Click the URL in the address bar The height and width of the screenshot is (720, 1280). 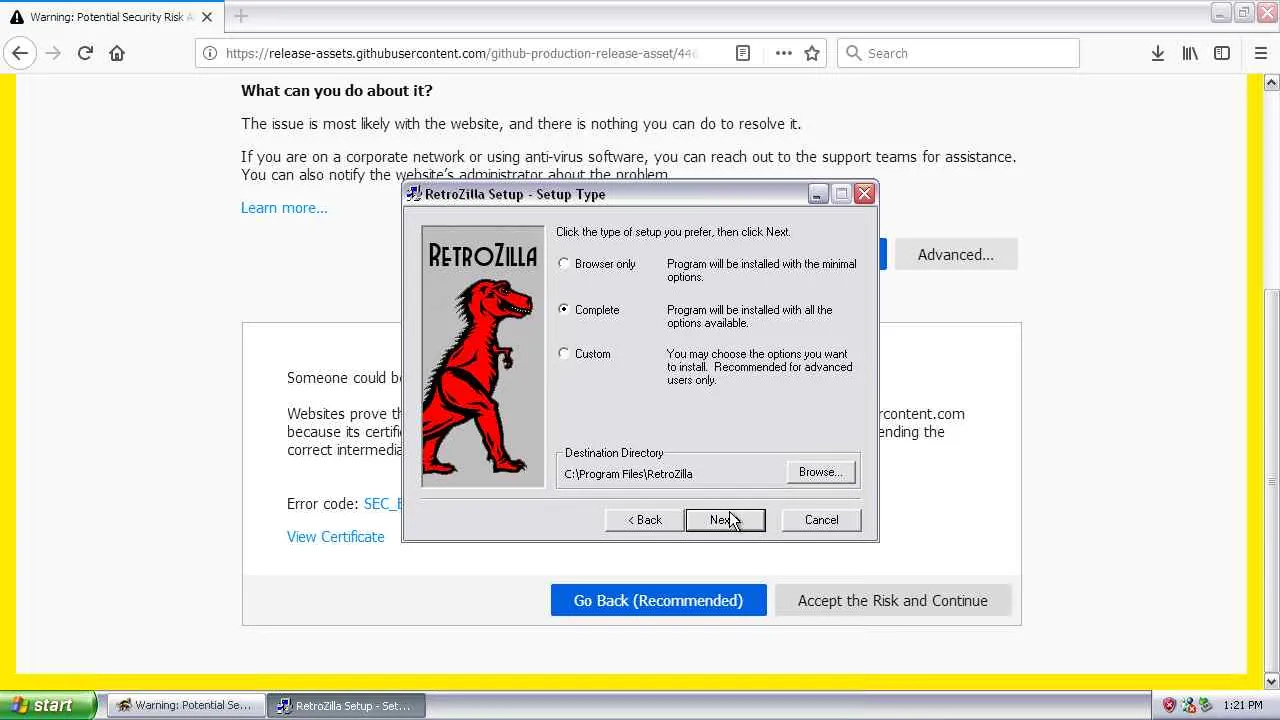462,53
